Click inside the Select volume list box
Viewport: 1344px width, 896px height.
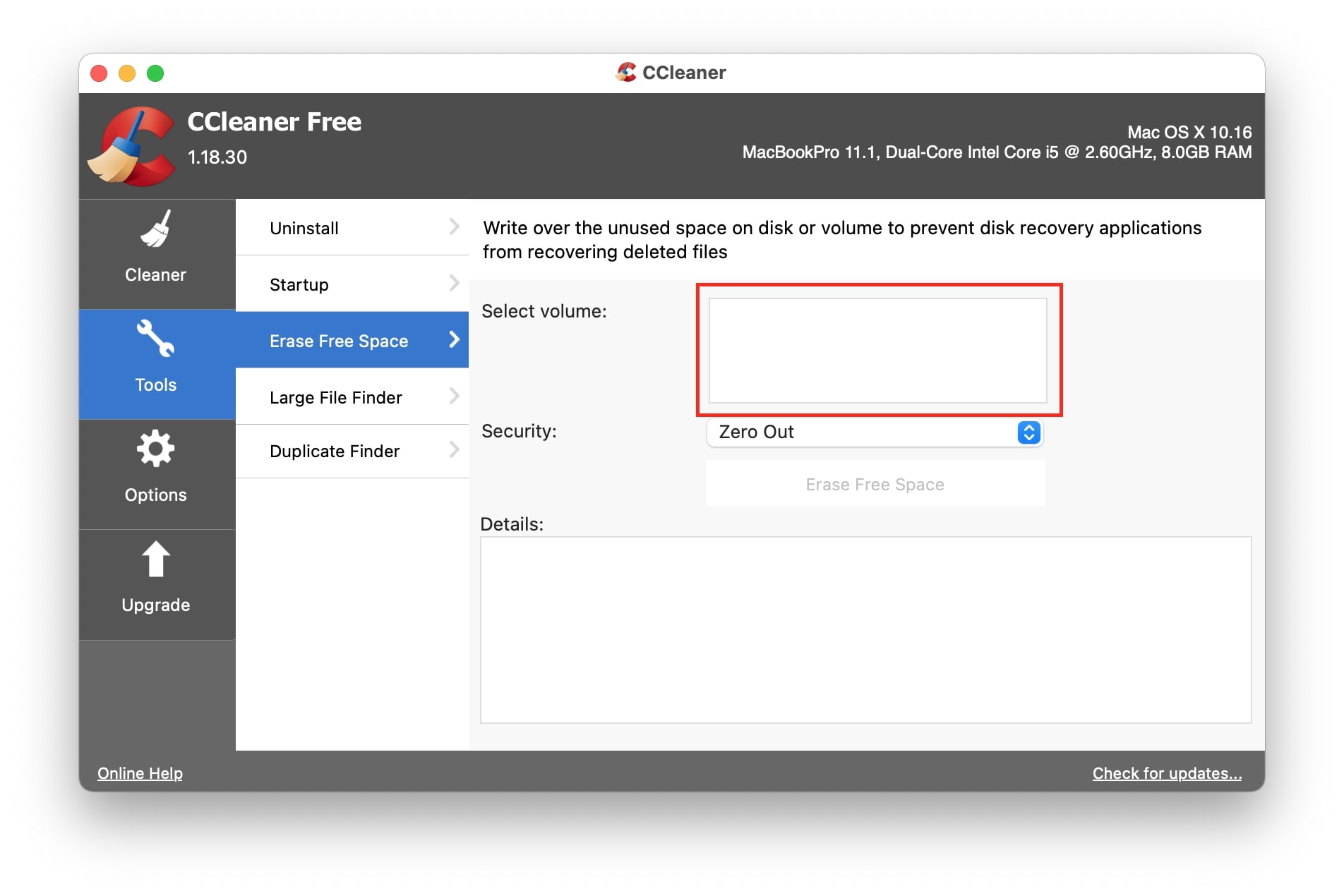(877, 351)
